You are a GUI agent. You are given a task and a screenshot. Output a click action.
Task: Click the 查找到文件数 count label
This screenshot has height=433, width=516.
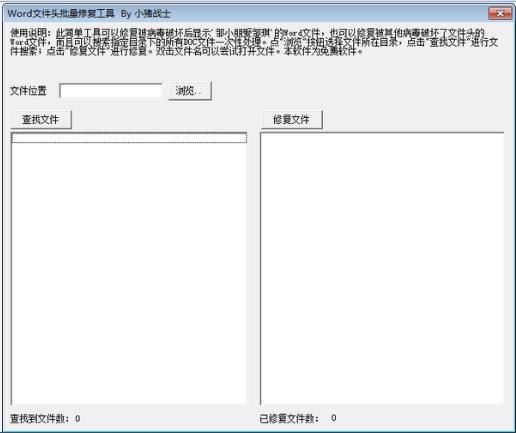pyautogui.click(x=45, y=418)
